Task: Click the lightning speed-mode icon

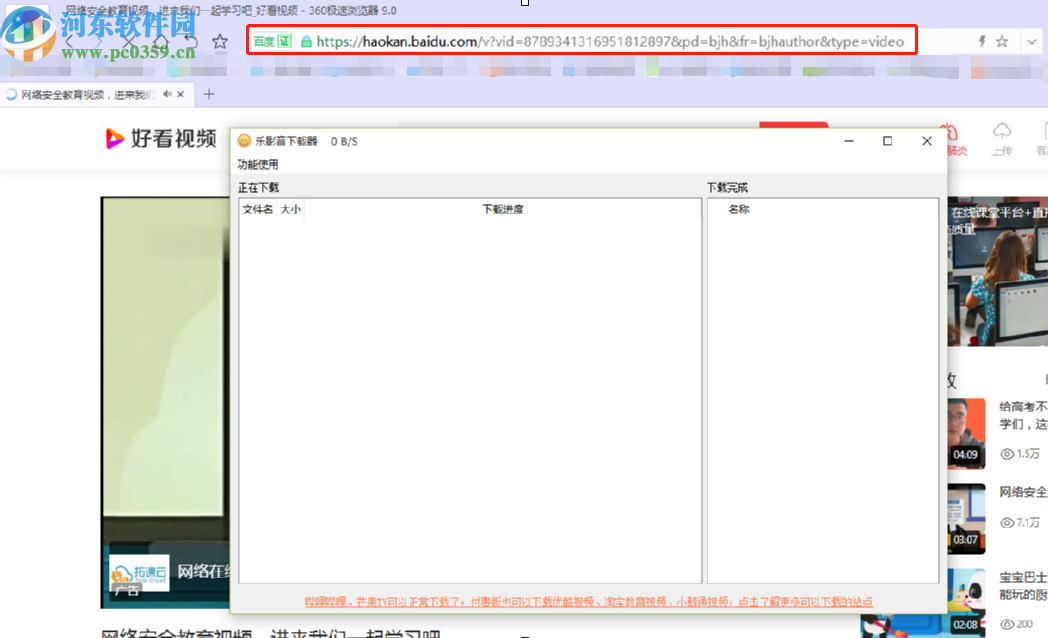Action: 982,41
